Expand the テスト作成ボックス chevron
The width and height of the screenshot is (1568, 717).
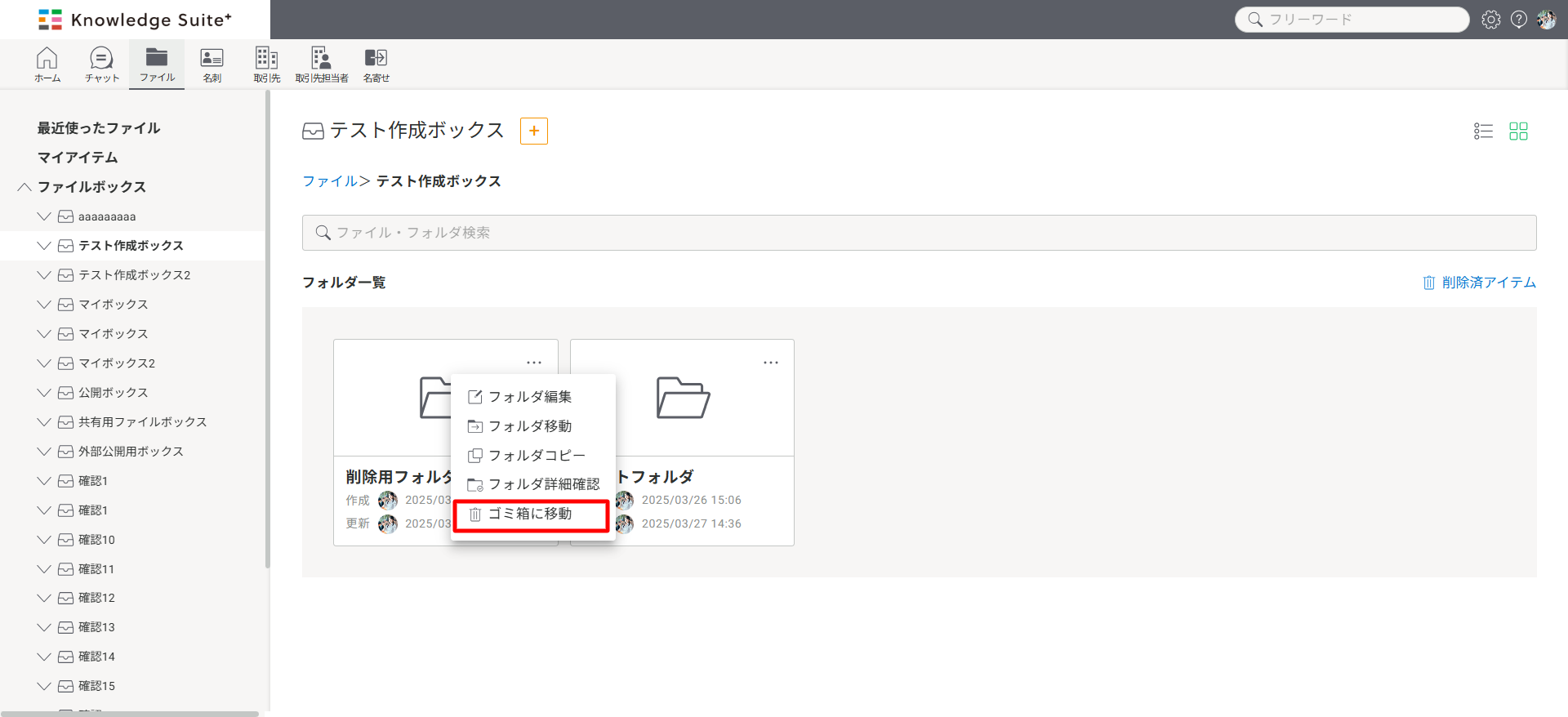tap(44, 246)
